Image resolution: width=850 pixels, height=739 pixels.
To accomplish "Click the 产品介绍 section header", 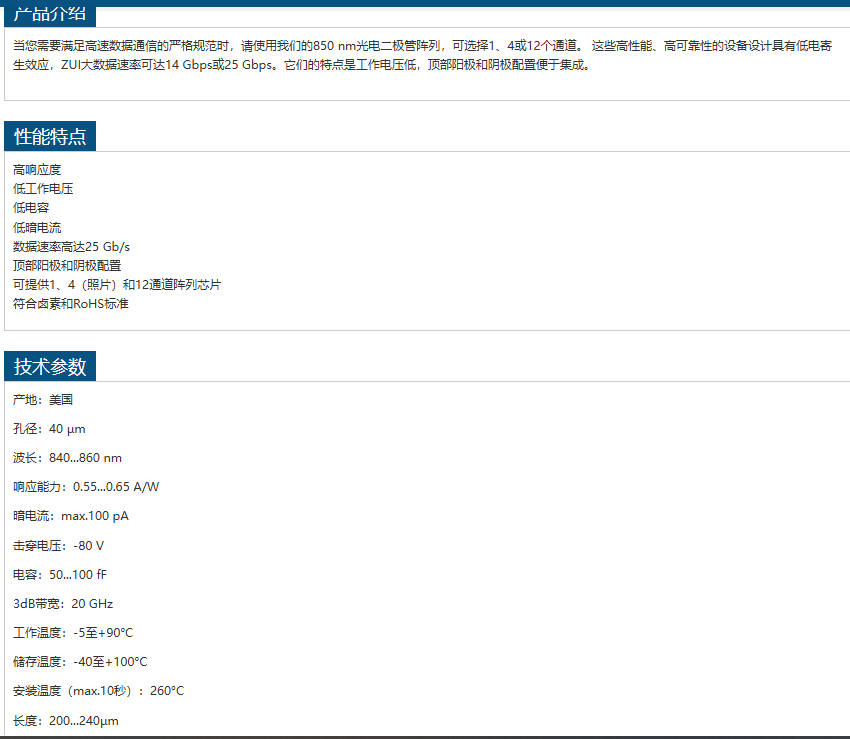I will (x=50, y=14).
